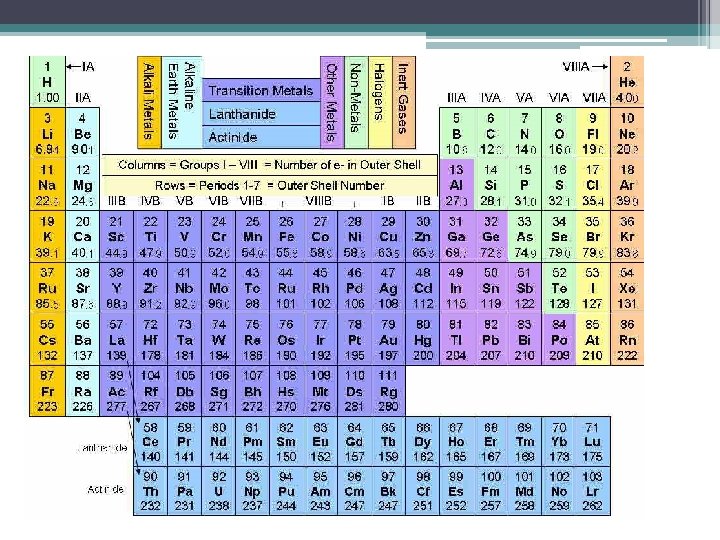
Task: Select the Francium (Fr) cell
Action: [47, 391]
